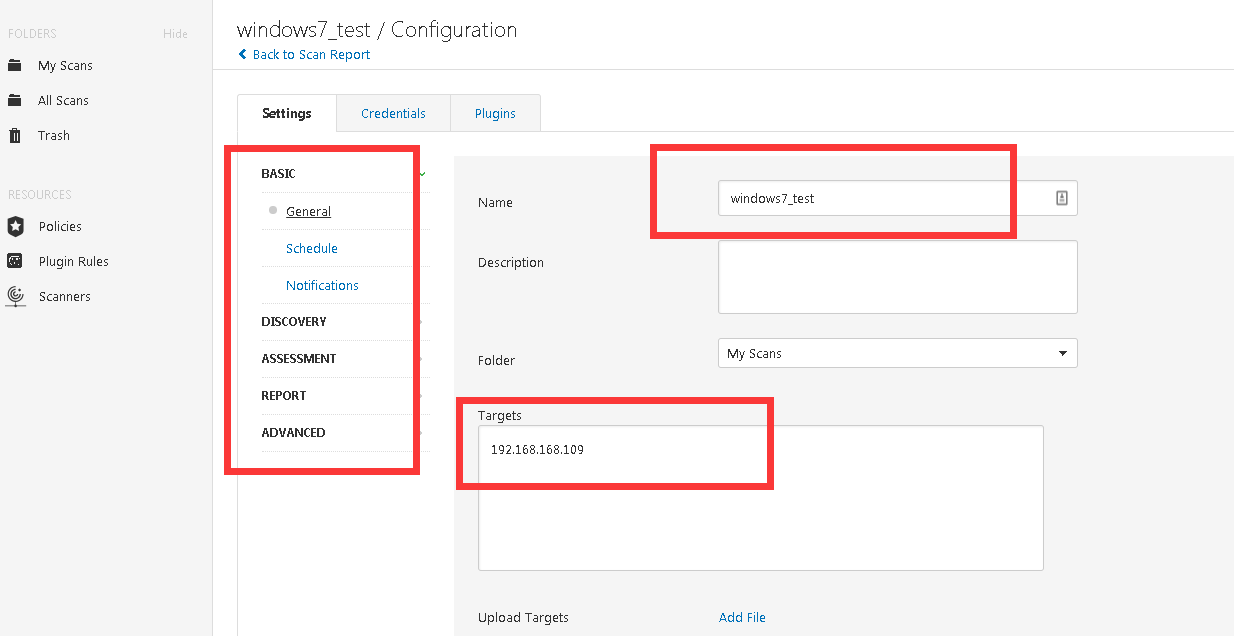1234x636 pixels.
Task: Click the Policies star badge icon
Action: 15,227
